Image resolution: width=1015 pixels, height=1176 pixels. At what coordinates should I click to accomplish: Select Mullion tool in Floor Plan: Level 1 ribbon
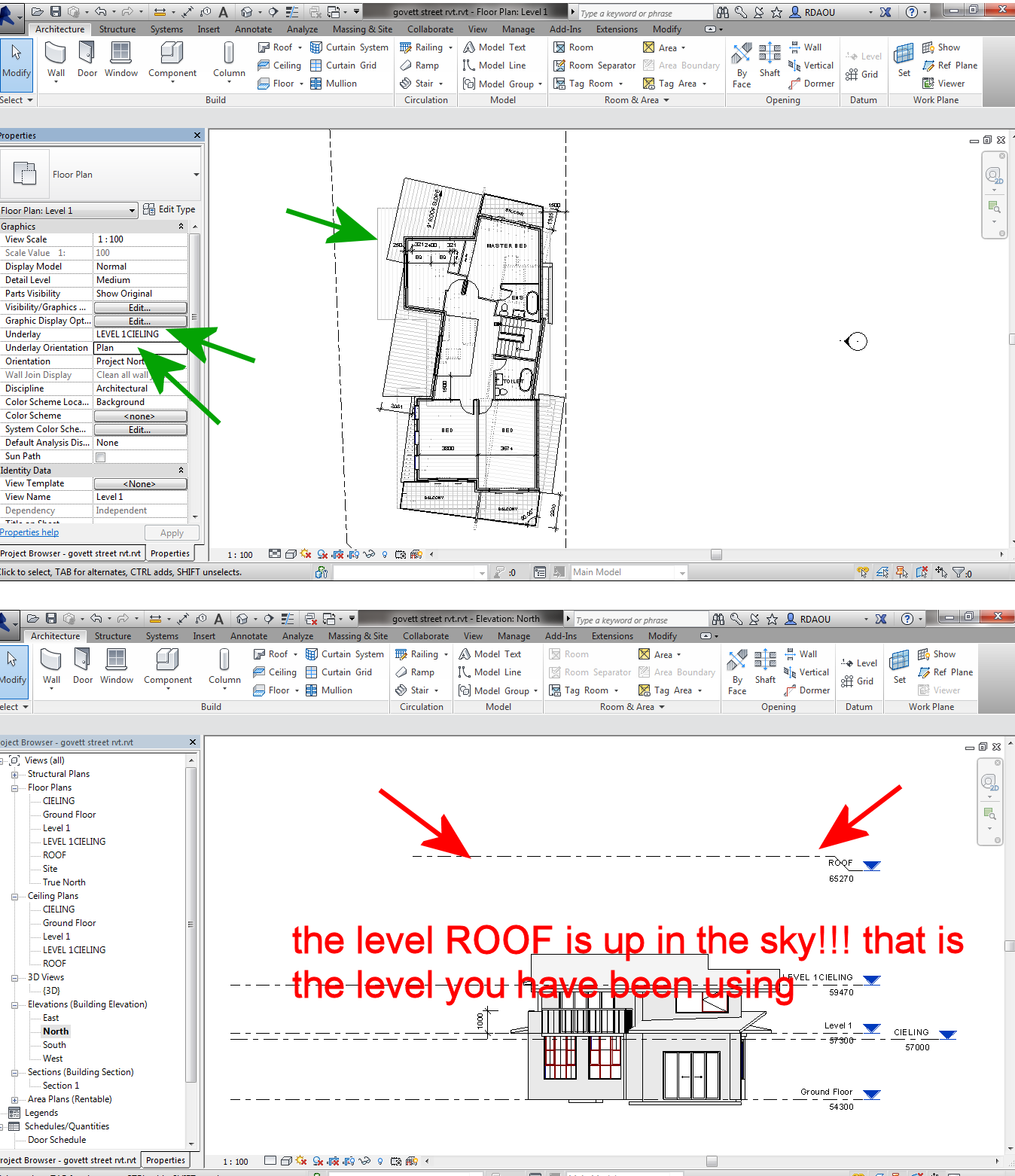tap(334, 84)
